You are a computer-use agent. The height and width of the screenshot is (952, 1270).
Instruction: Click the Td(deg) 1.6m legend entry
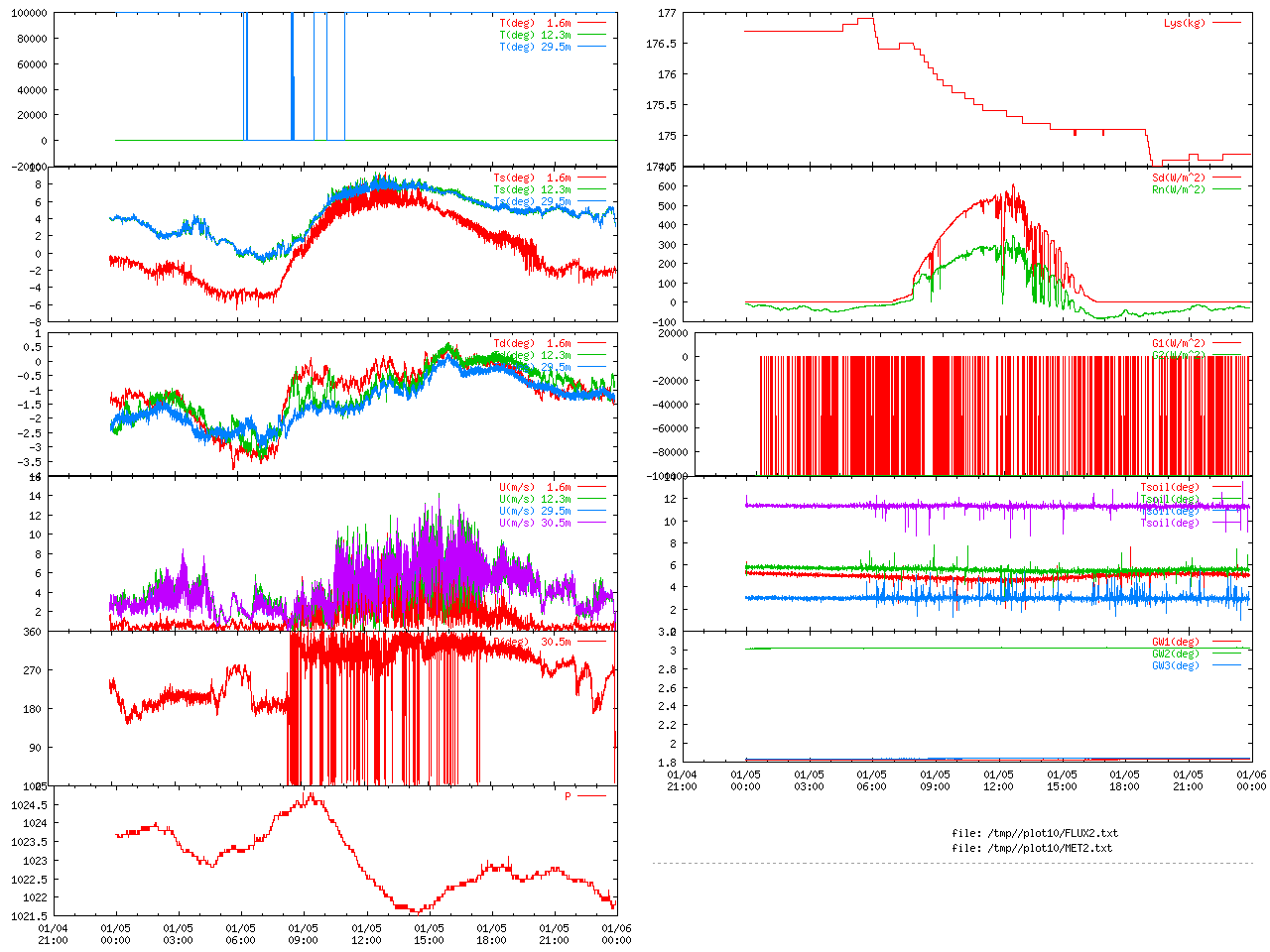[x=532, y=344]
